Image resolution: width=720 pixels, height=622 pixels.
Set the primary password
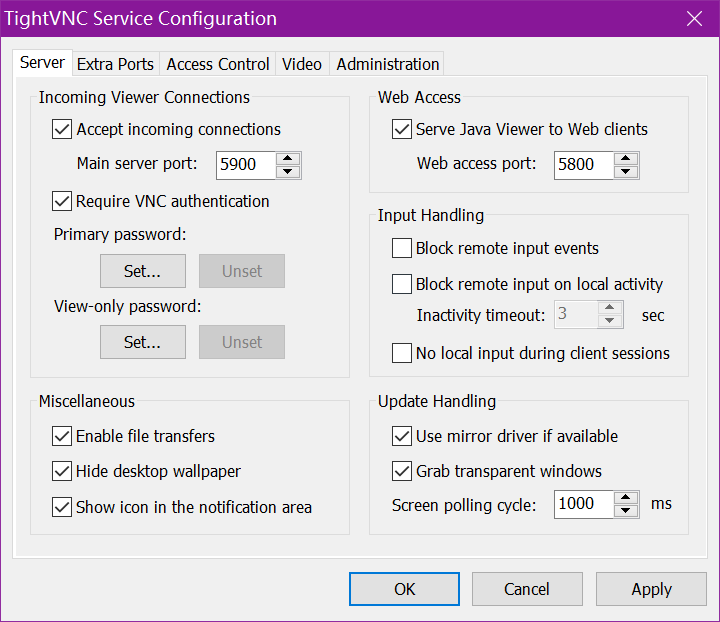point(142,271)
